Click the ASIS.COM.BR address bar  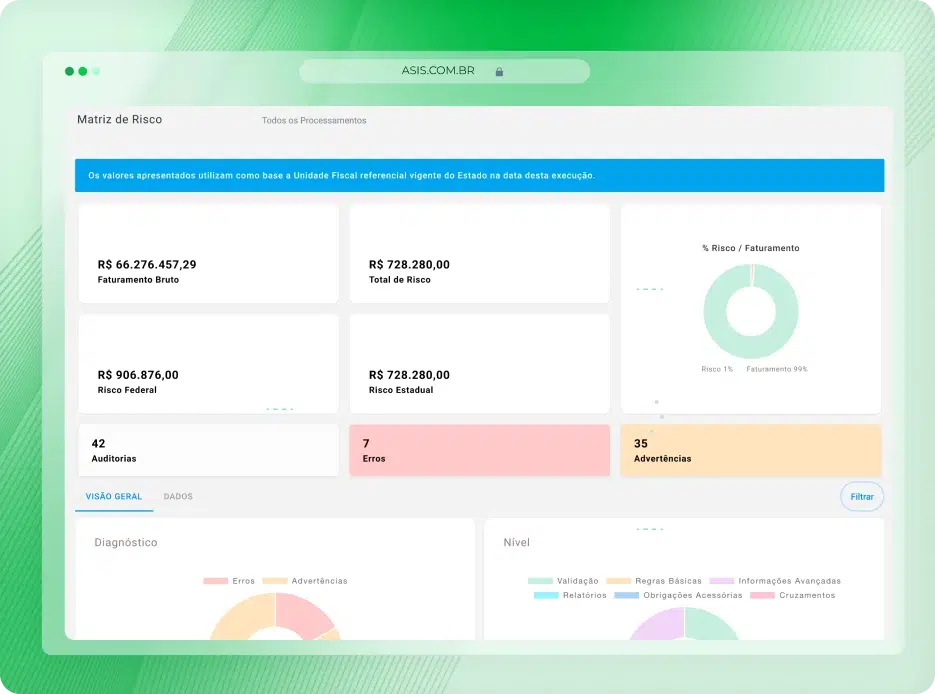point(444,71)
